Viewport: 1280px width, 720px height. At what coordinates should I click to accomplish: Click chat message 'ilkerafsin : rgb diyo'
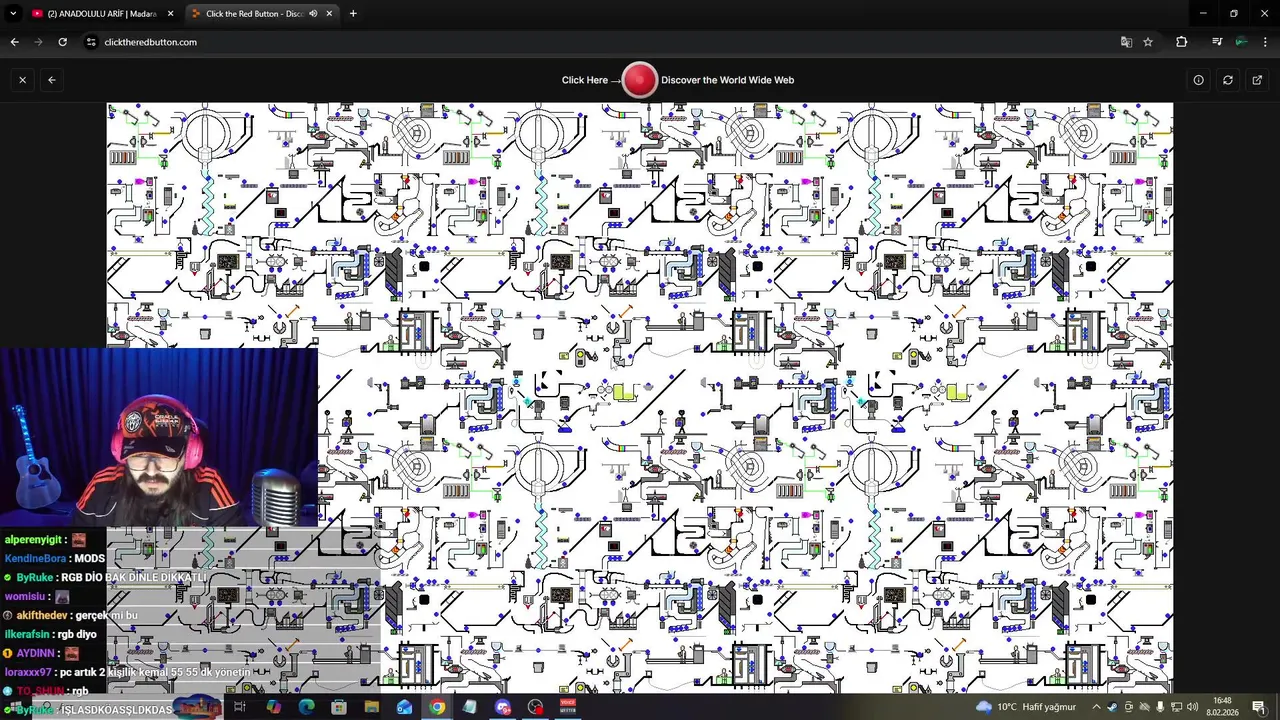coord(51,635)
